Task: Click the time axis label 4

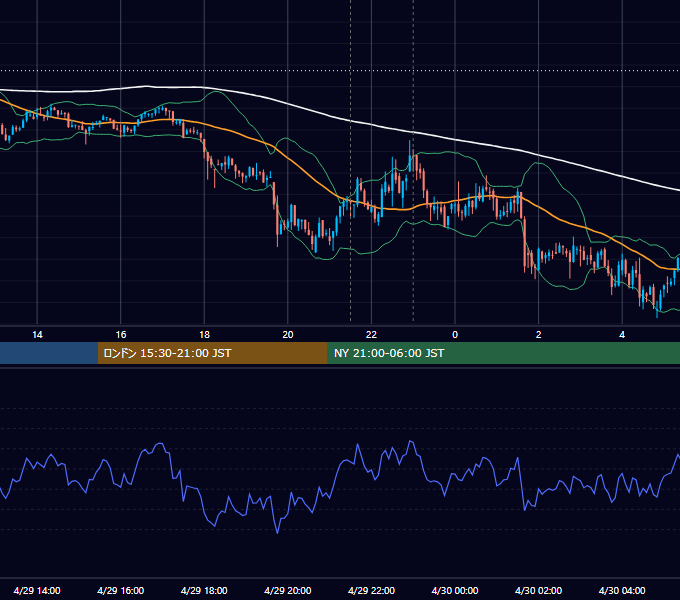Action: tap(622, 335)
